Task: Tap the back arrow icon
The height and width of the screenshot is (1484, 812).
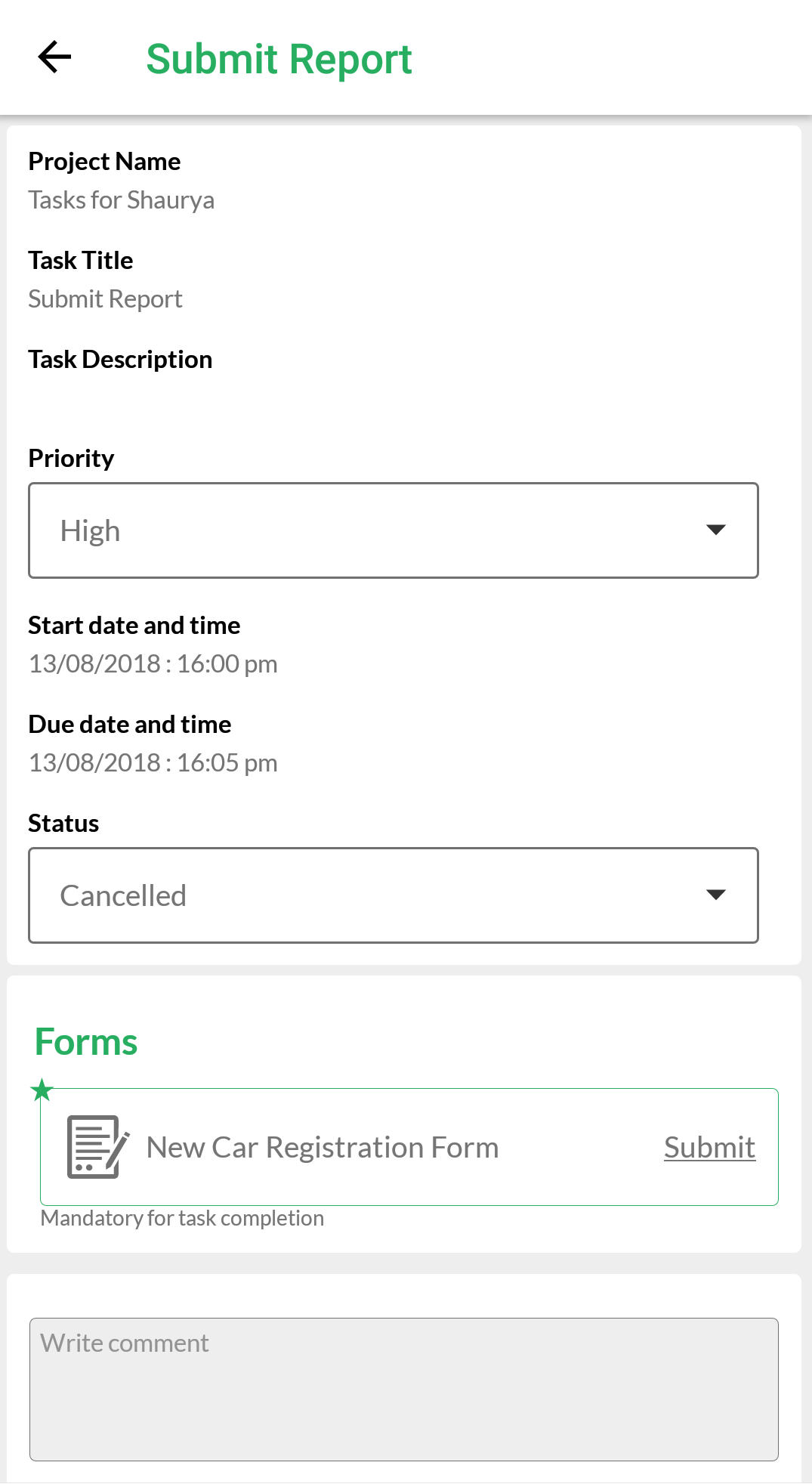Action: 54,57
